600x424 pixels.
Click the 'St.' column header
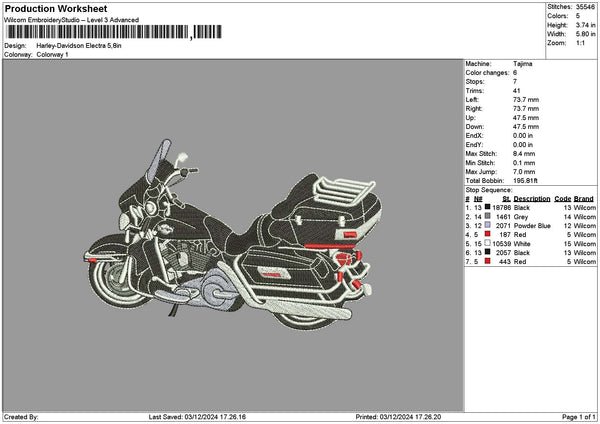(506, 199)
